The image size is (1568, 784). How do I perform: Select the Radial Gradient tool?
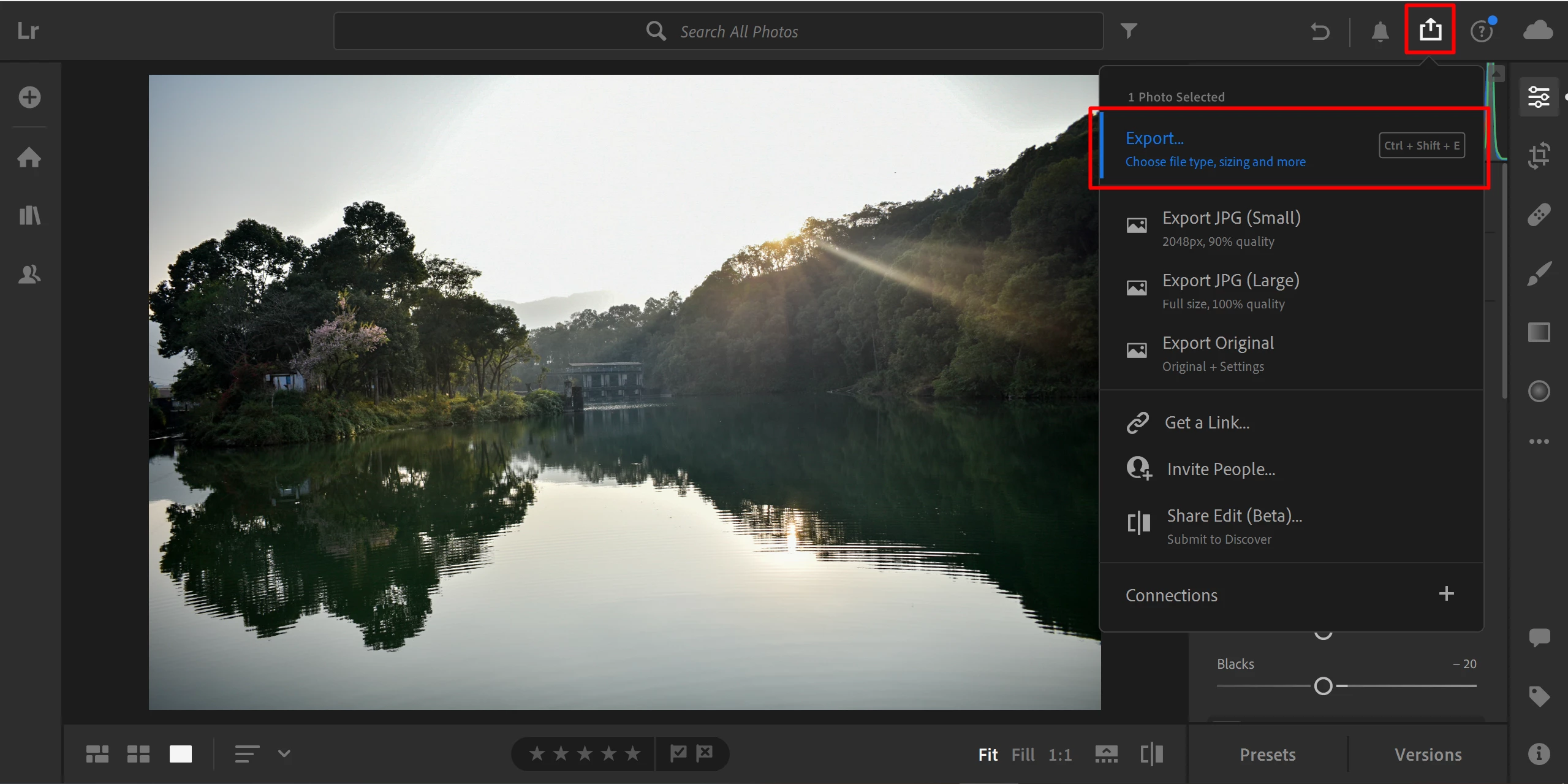1539,391
